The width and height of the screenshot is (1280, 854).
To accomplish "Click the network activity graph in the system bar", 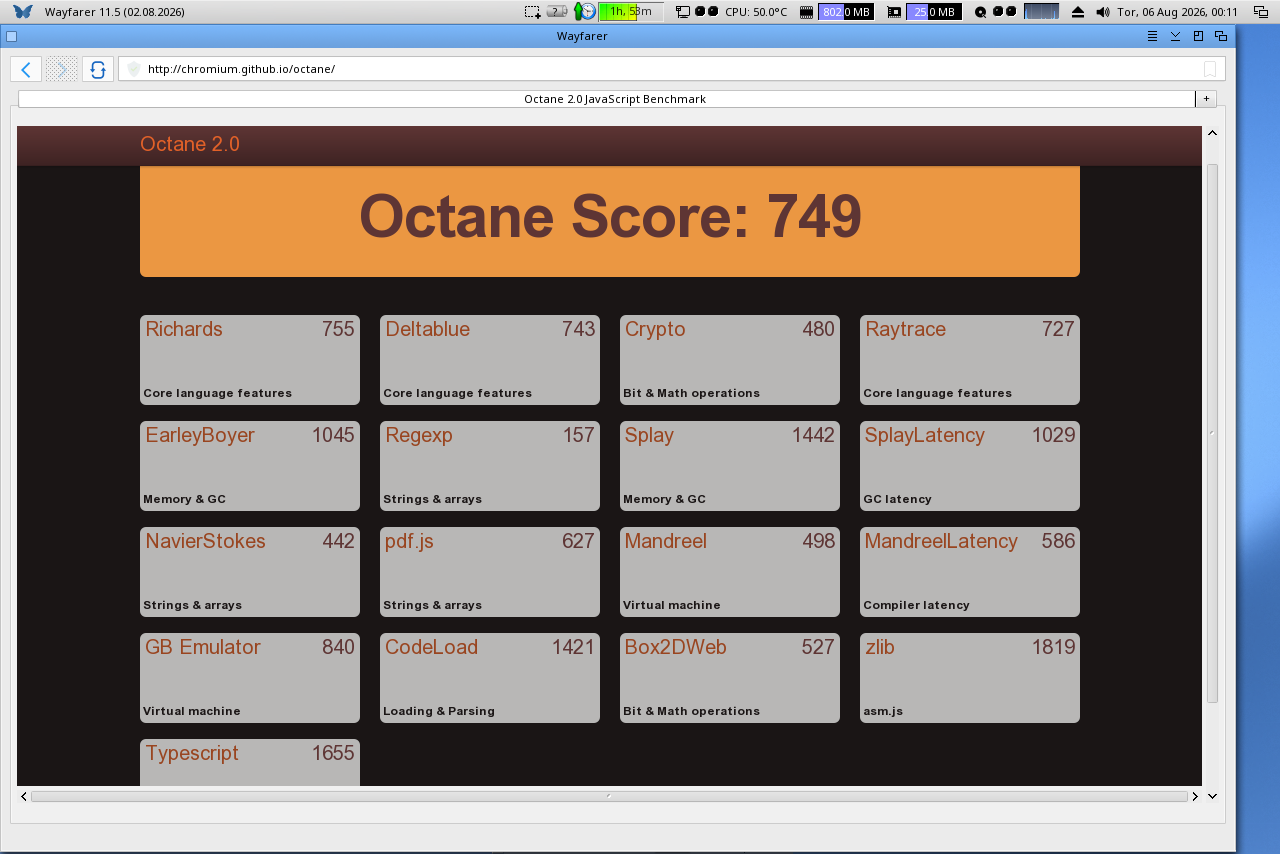I will (1041, 12).
